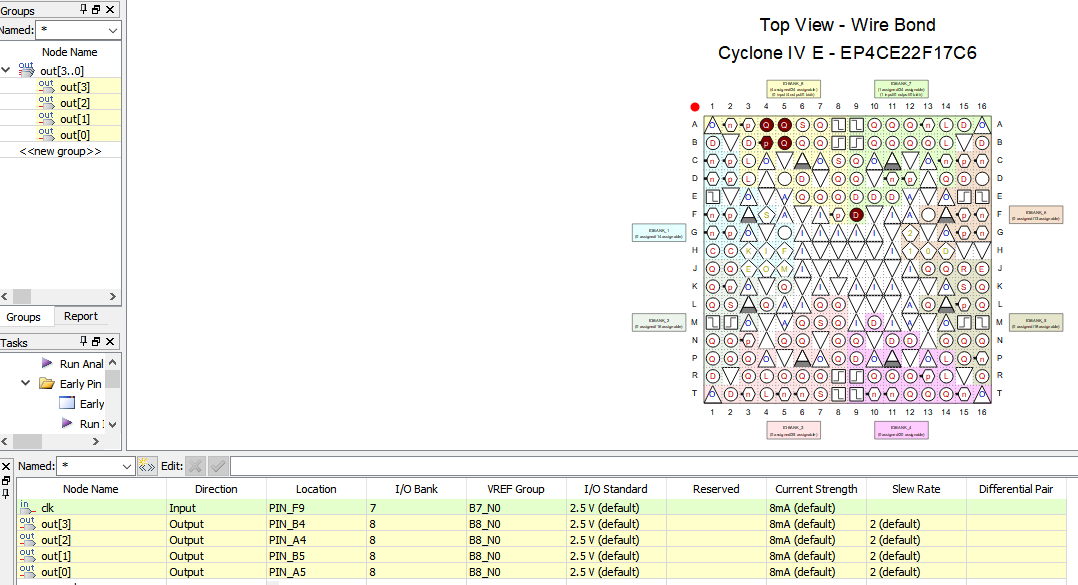Click the PIN_A5 location cell

tap(316, 571)
